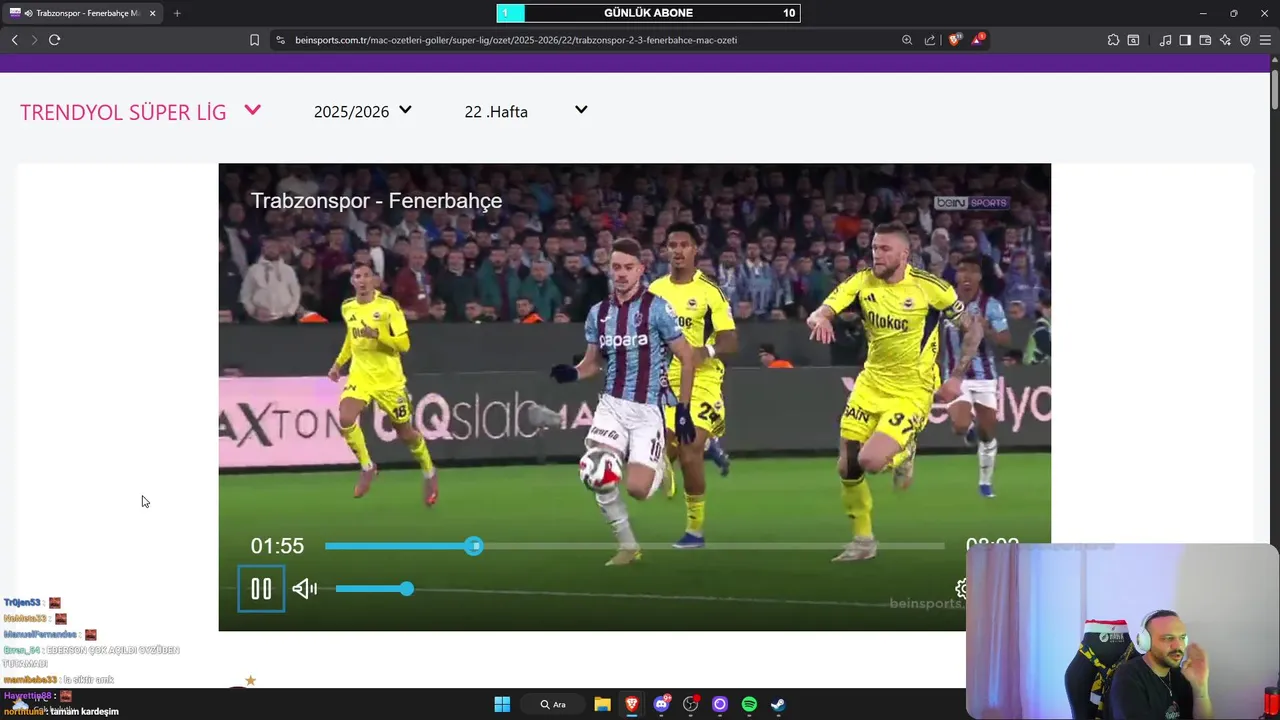The height and width of the screenshot is (720, 1280).
Task: Open site settings icon in address bar
Action: pos(280,40)
